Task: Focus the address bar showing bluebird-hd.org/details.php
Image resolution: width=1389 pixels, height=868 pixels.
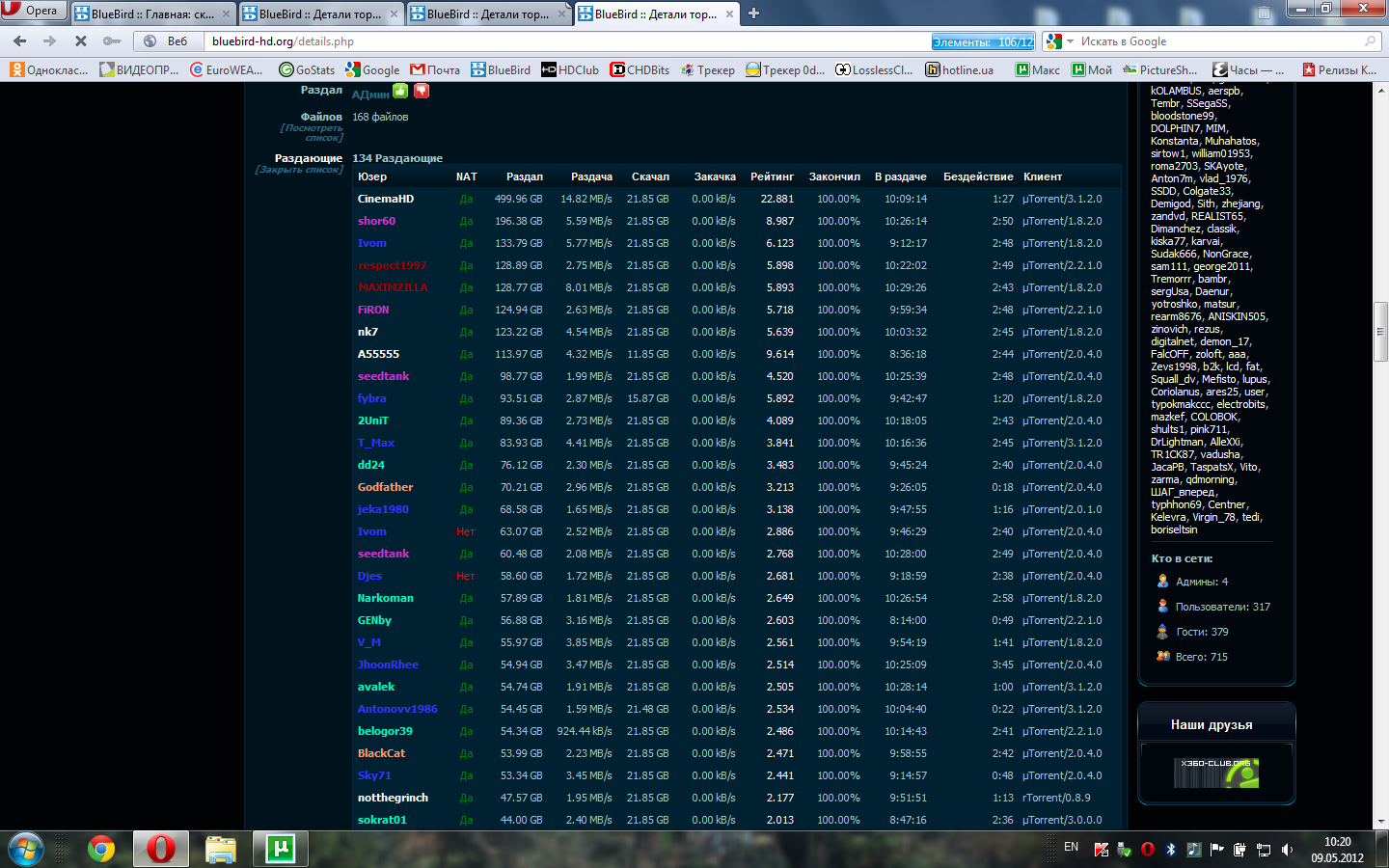Action: tap(569, 41)
